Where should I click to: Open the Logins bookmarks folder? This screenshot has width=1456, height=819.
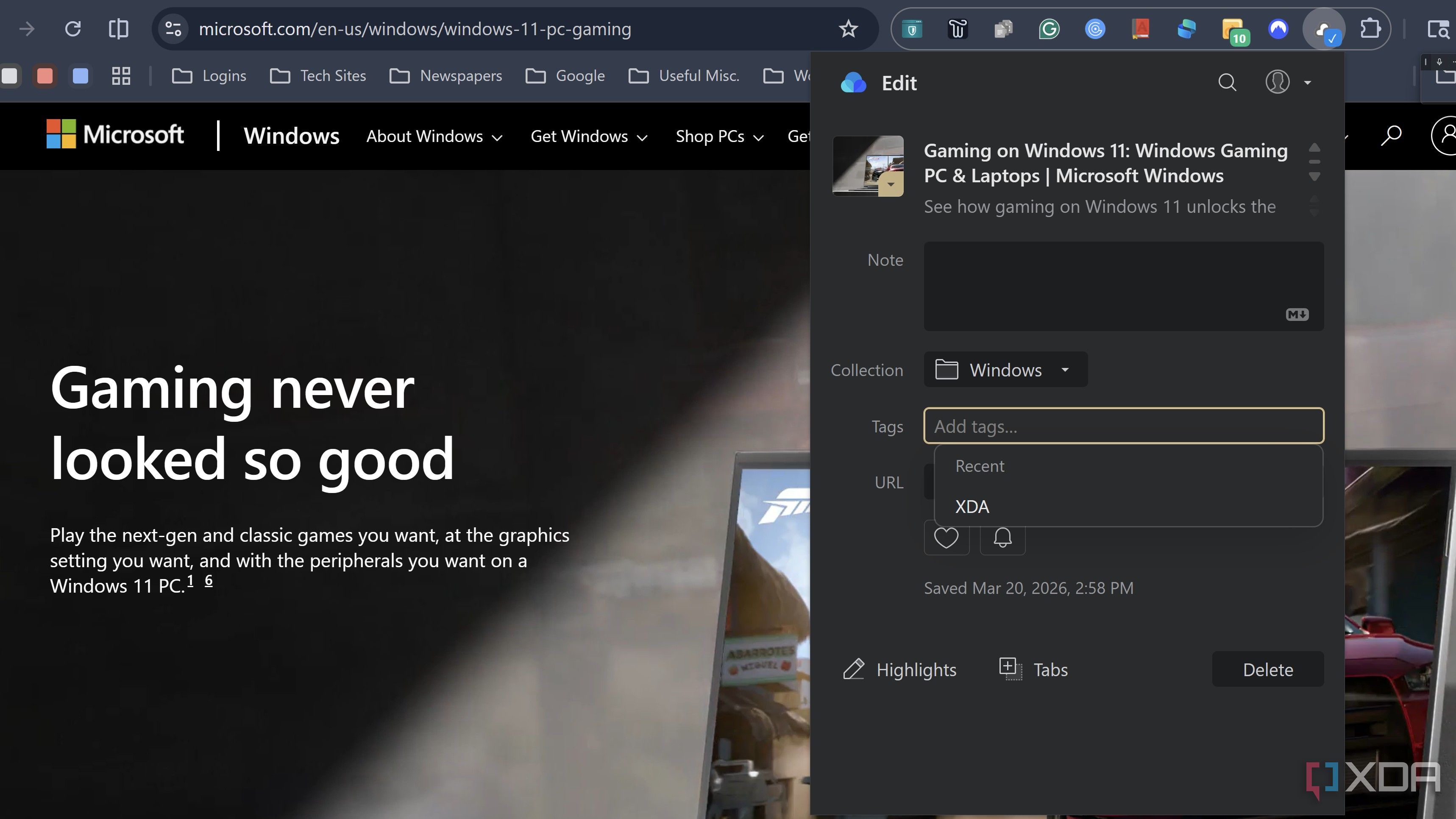point(209,76)
